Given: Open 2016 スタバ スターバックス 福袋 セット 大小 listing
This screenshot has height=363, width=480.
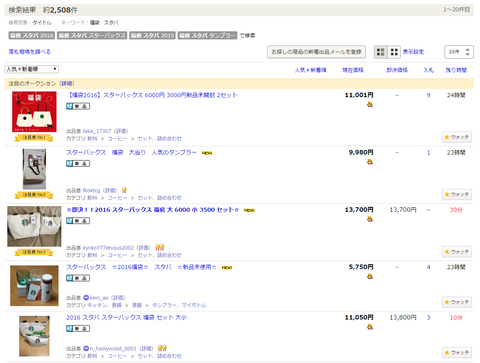Looking at the screenshot, I should (126, 317).
